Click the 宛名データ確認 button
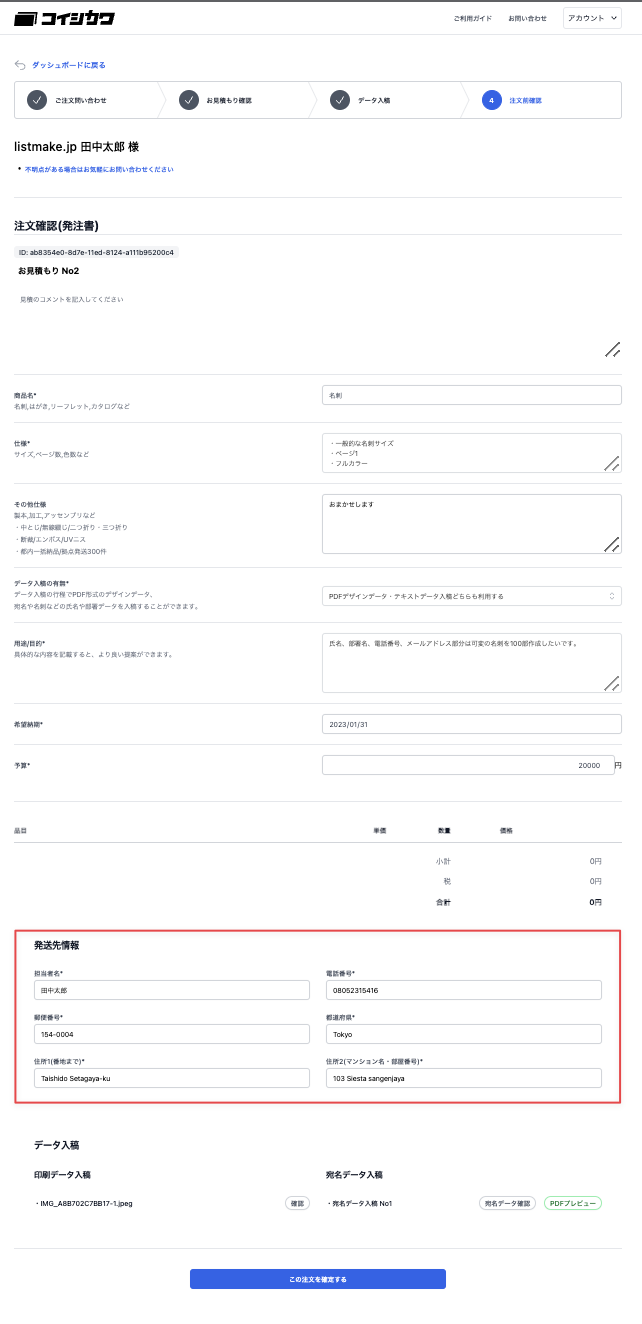Image resolution: width=642 pixels, height=1324 pixels. pos(508,1203)
